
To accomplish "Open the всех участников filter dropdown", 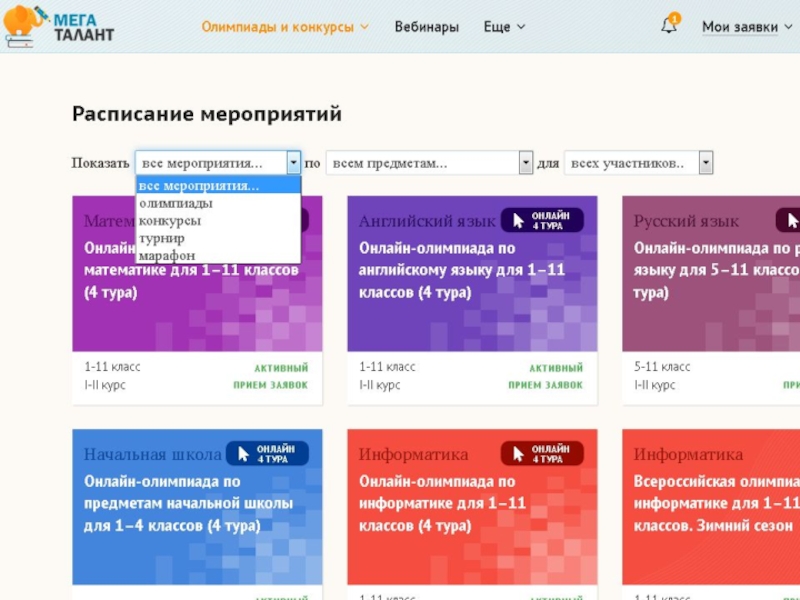I will 638,163.
